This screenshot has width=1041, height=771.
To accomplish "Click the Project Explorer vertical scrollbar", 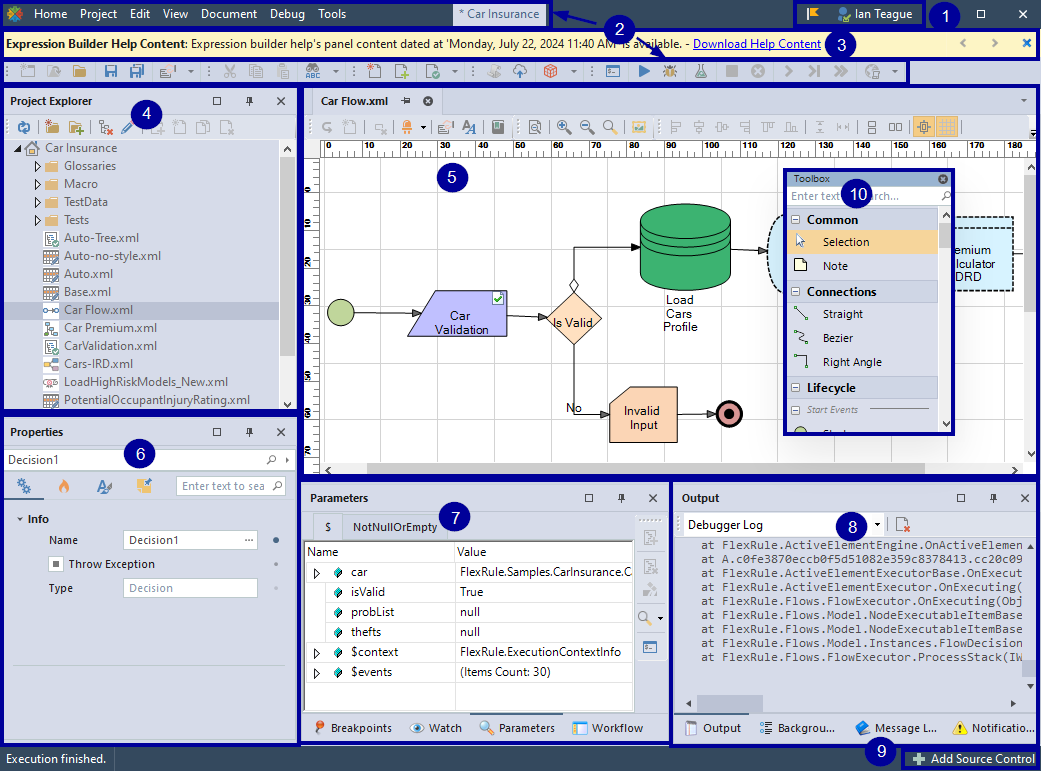I will (x=287, y=256).
